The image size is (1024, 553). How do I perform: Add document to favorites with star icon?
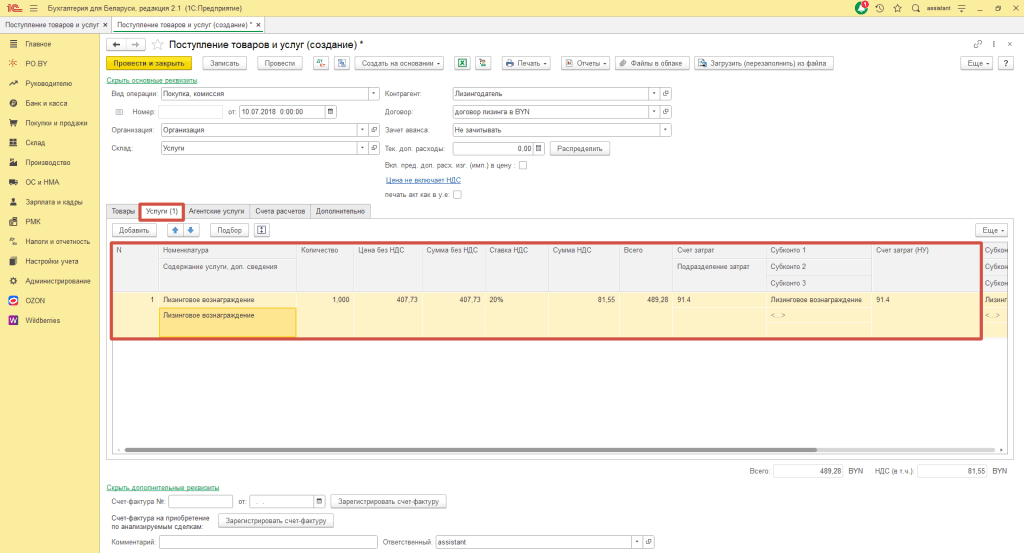[x=157, y=44]
